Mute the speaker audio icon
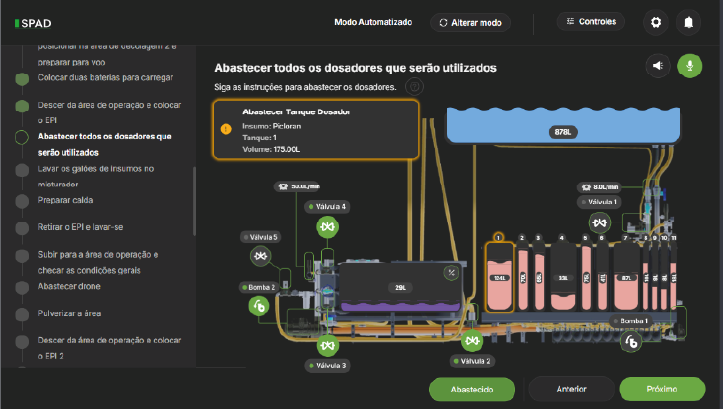Image resolution: width=723 pixels, height=410 pixels. pyautogui.click(x=658, y=66)
